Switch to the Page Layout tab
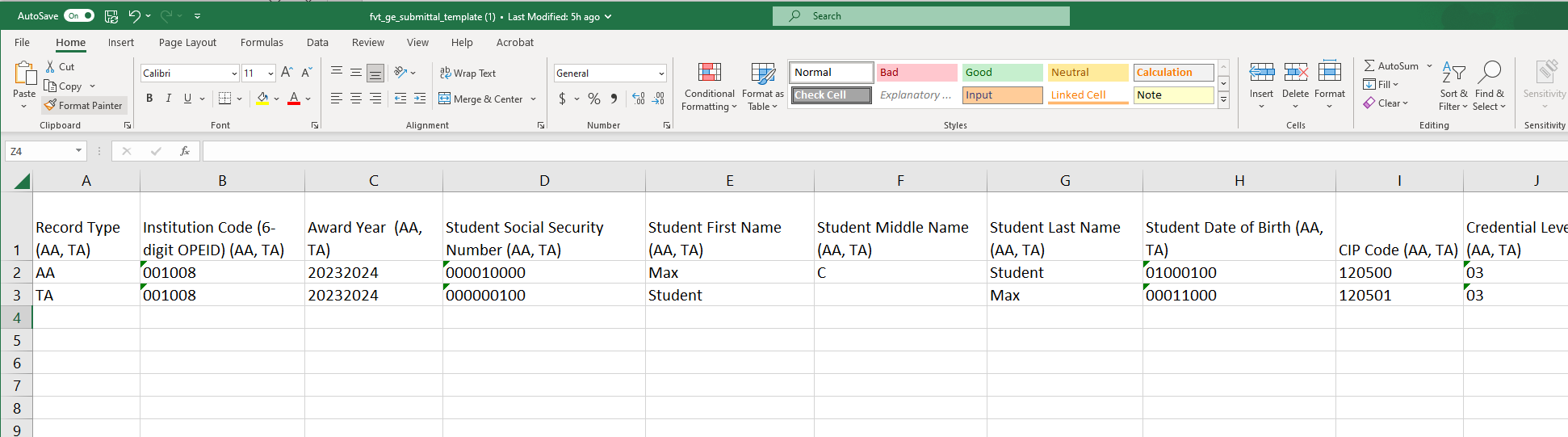The height and width of the screenshot is (437, 1568). 187,43
